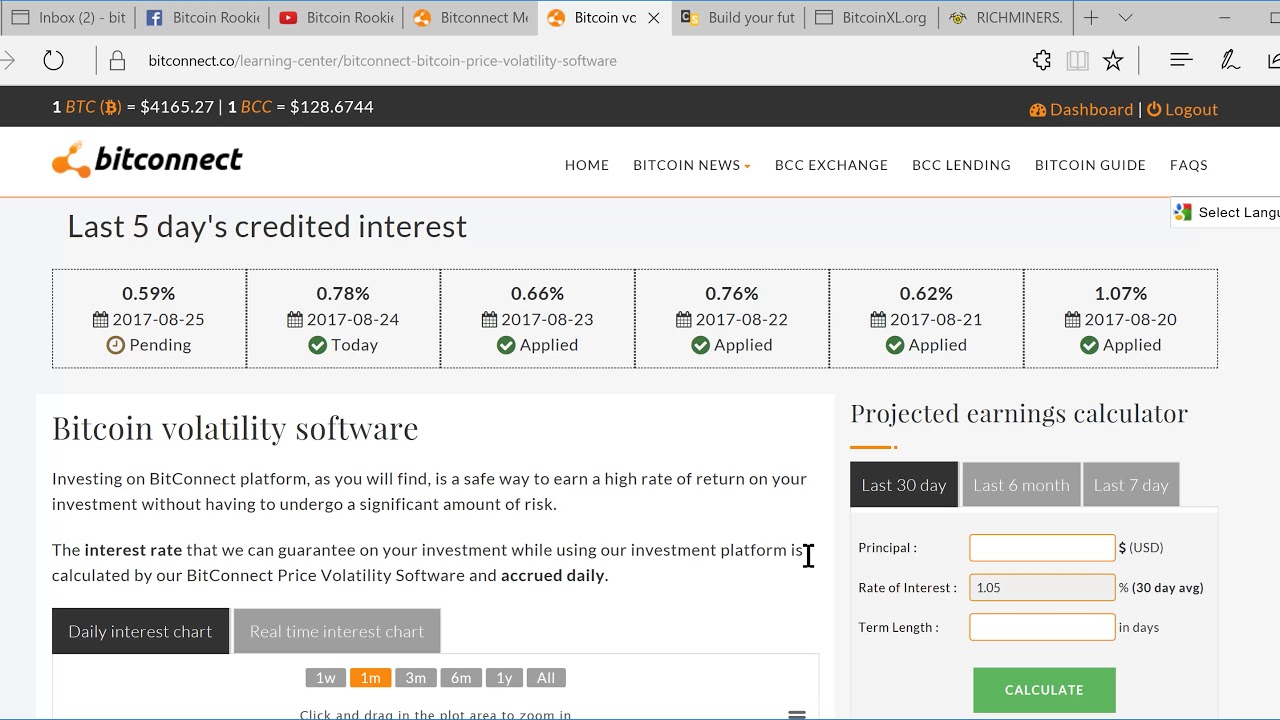Screen dimensions: 1280x720
Task: Switch to the Build your fut tab
Action: (738, 18)
